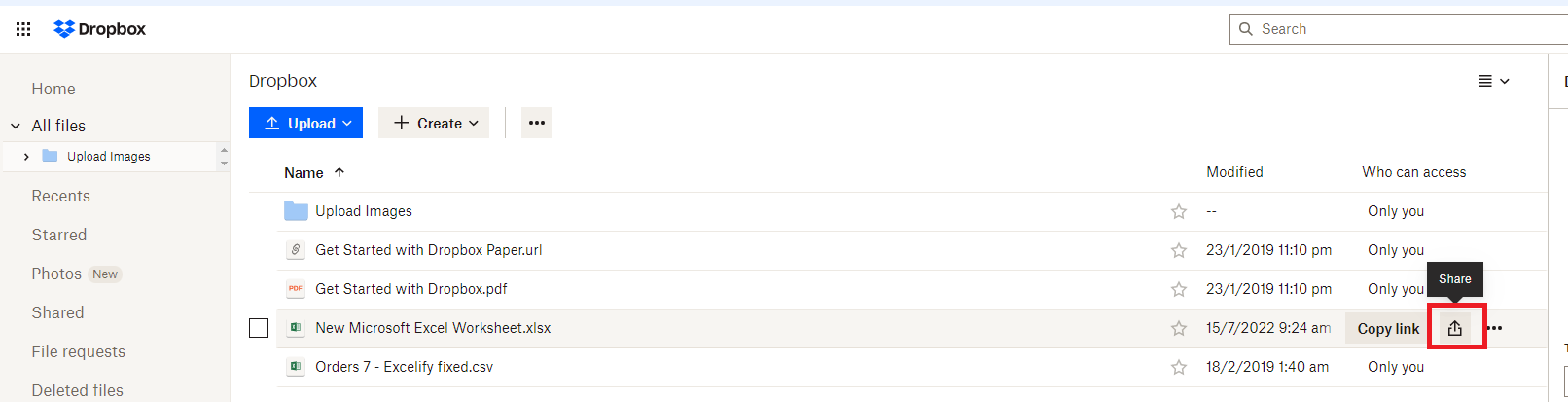Click the Copy link button

pos(1388,329)
